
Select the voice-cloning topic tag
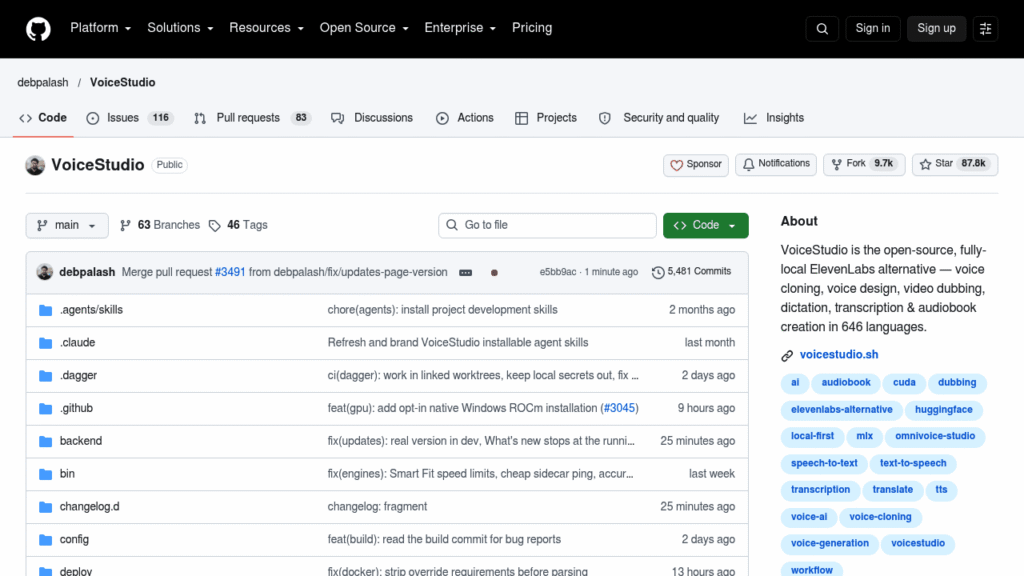coord(880,517)
